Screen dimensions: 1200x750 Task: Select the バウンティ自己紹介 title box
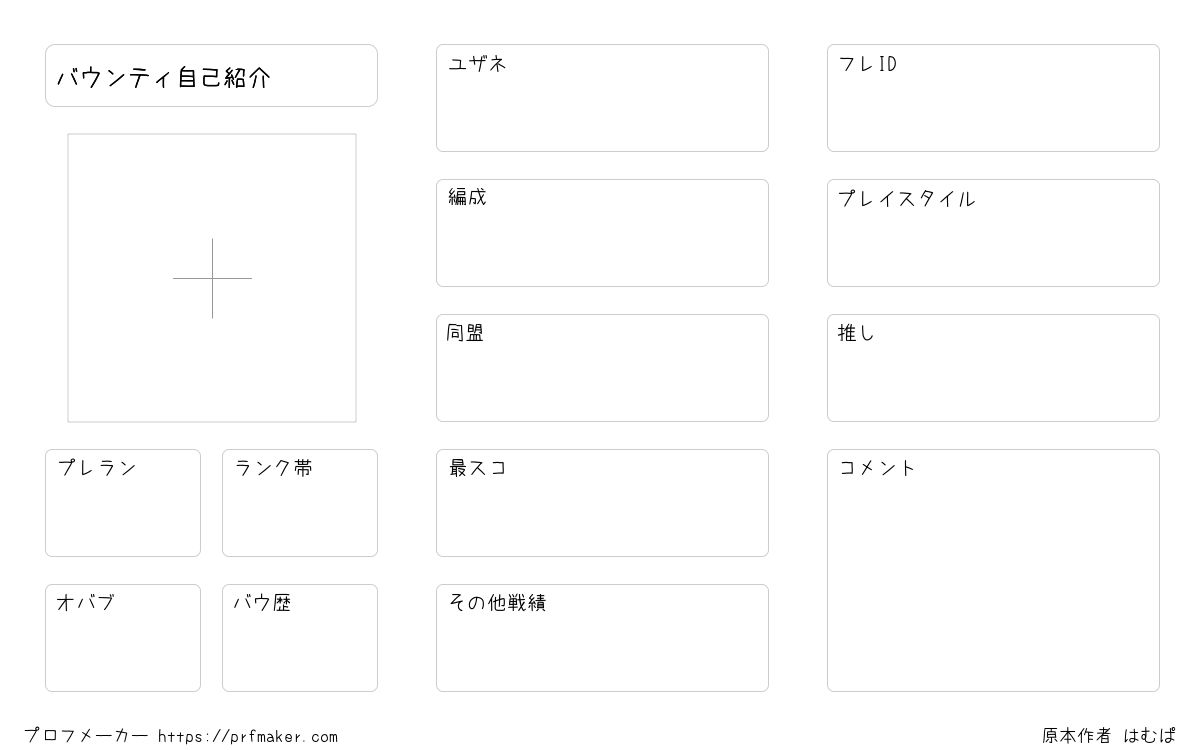(x=211, y=75)
